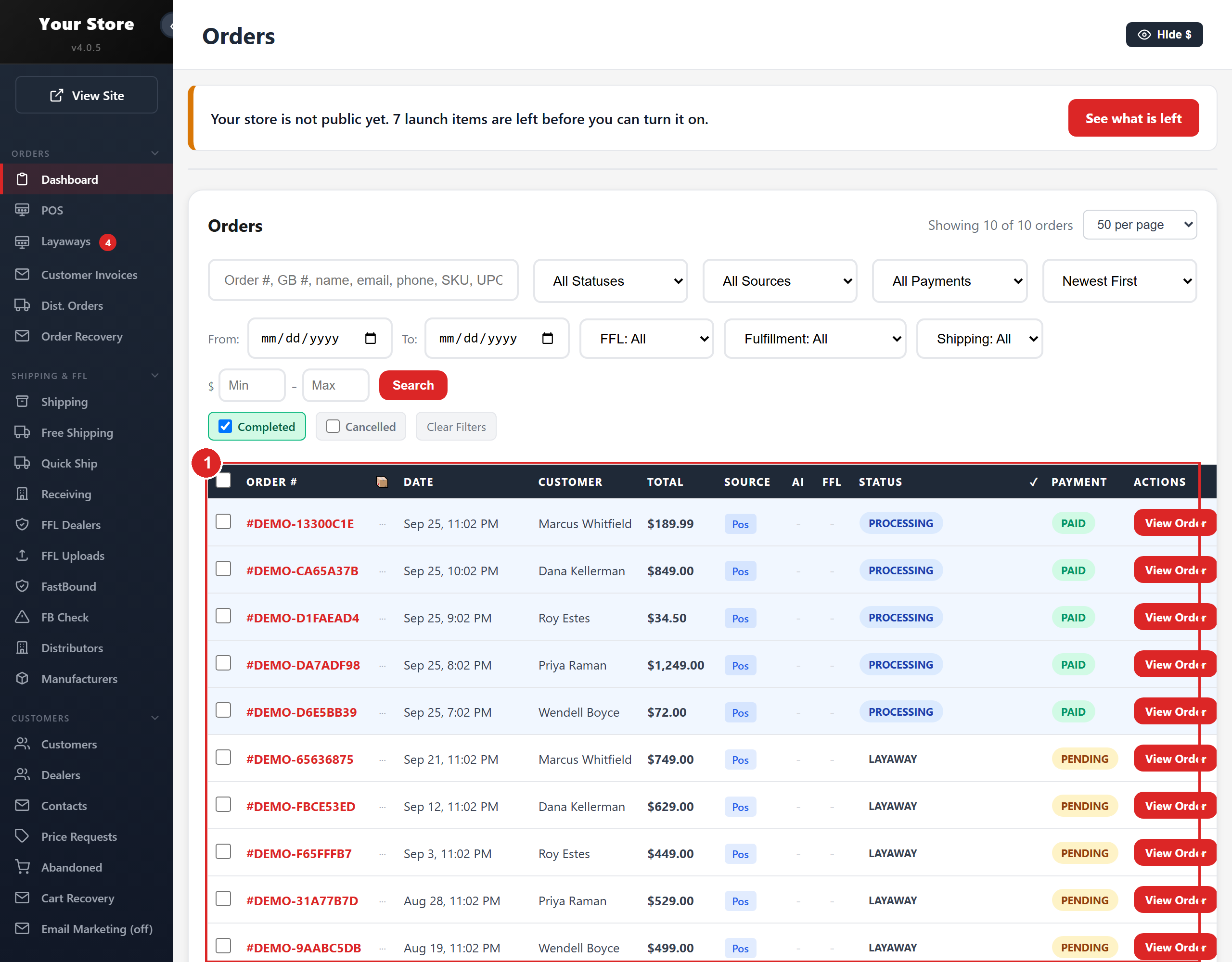Click the FastBound shield icon
The height and width of the screenshot is (962, 1232).
[x=22, y=586]
